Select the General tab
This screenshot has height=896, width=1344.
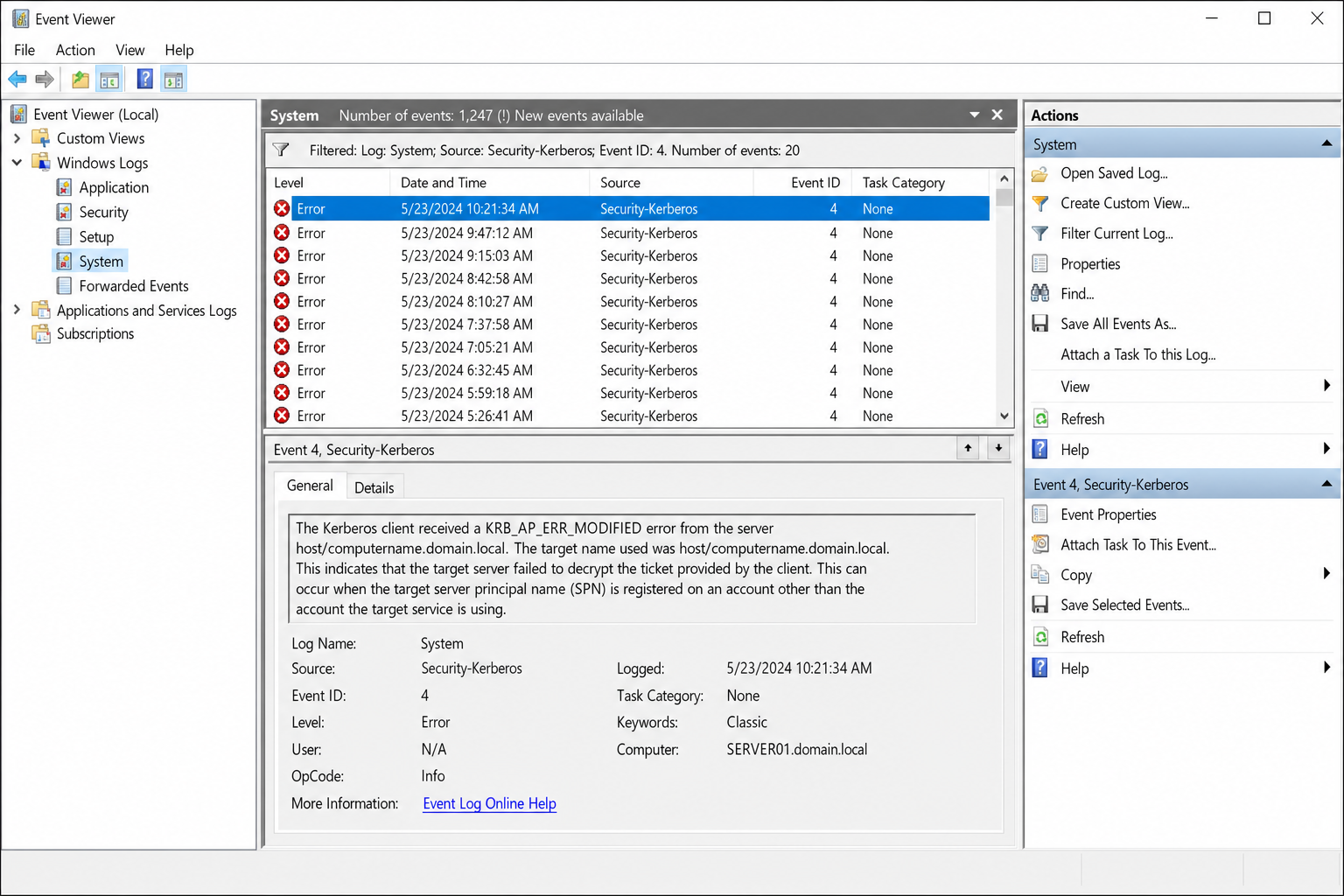[310, 486]
